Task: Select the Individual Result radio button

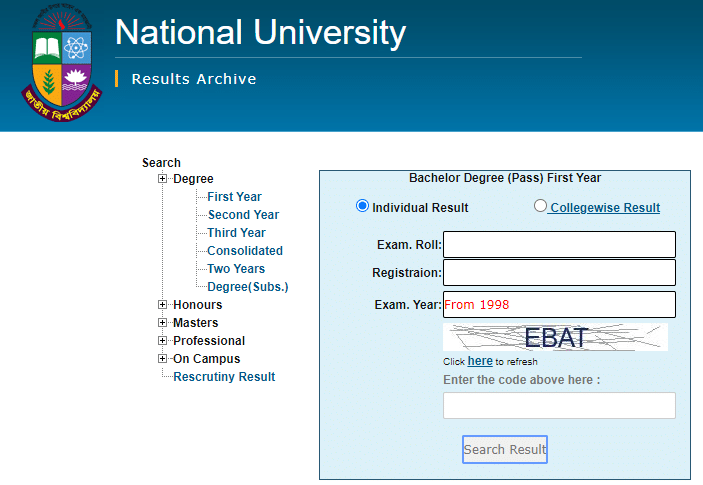Action: [362, 206]
